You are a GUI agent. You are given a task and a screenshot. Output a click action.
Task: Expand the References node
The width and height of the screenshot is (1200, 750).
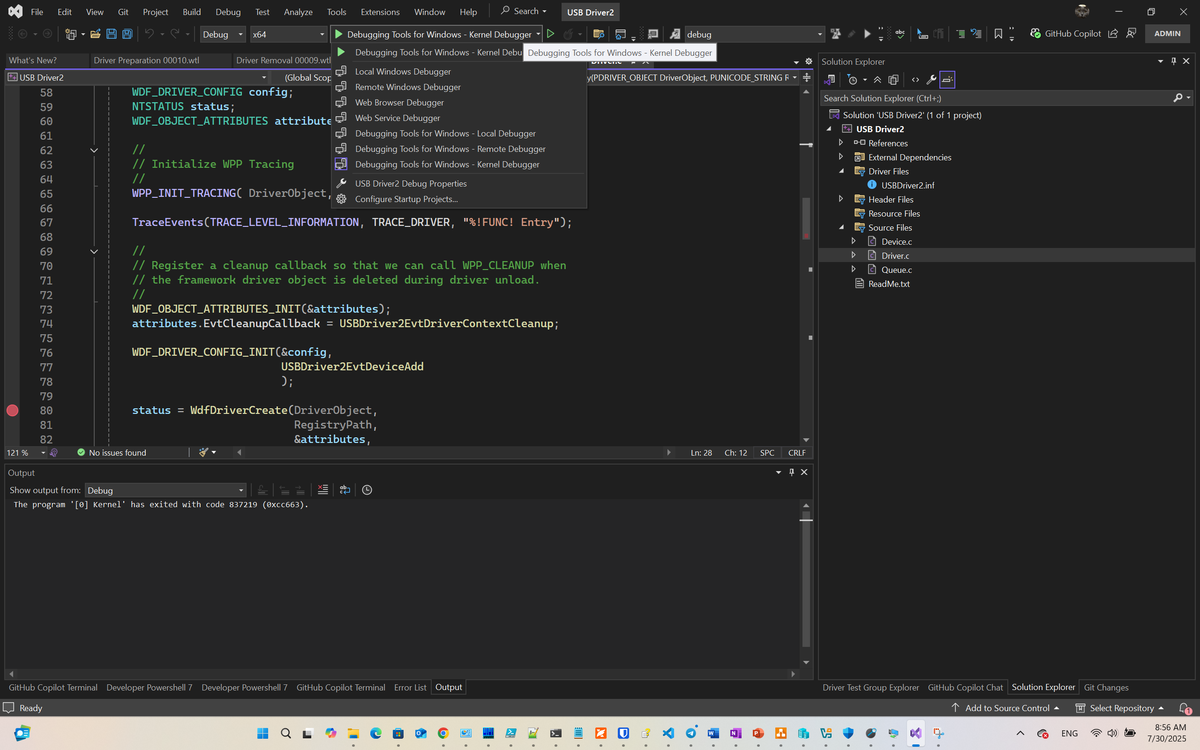pos(842,143)
